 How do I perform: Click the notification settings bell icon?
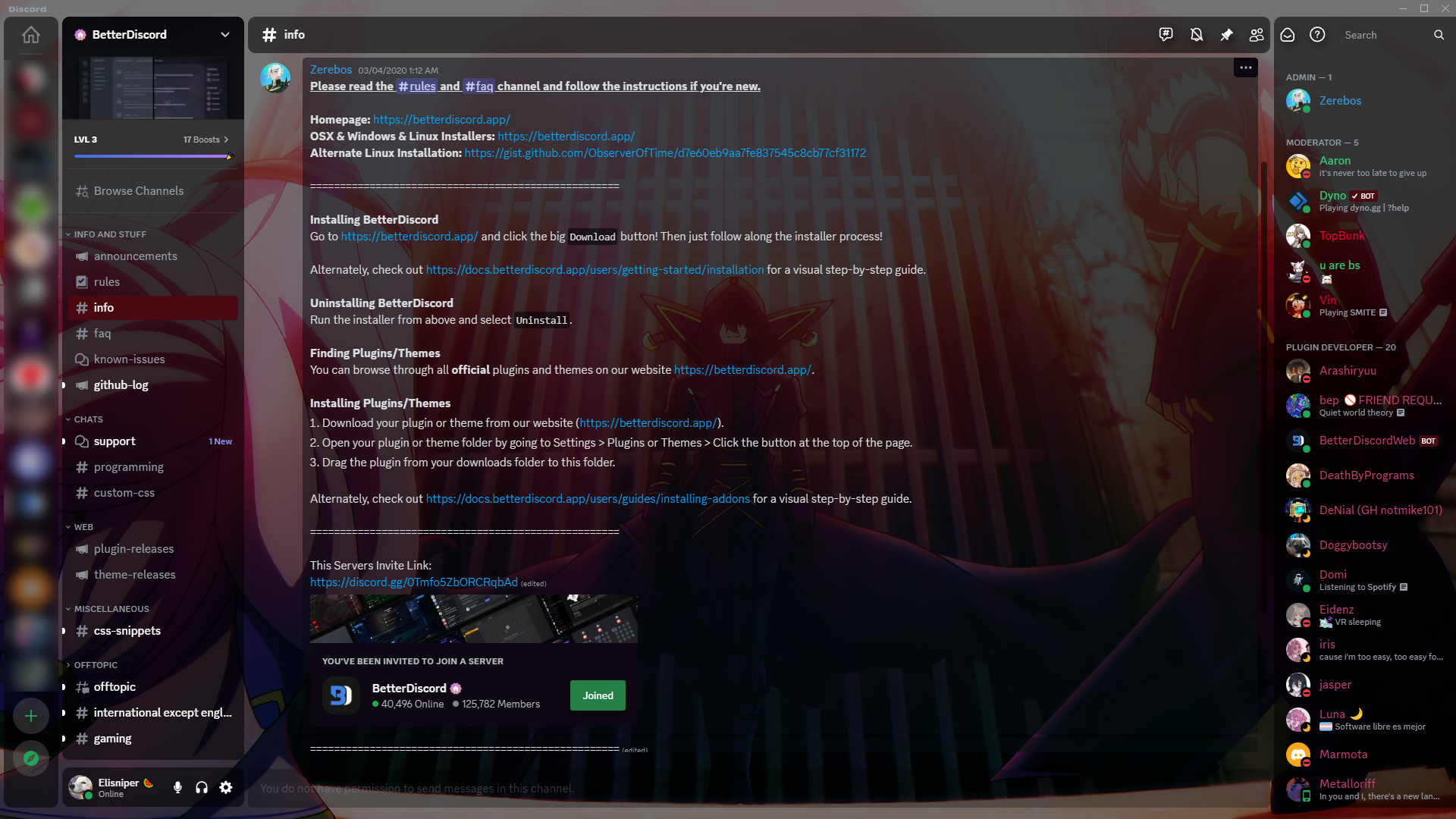coord(1197,35)
